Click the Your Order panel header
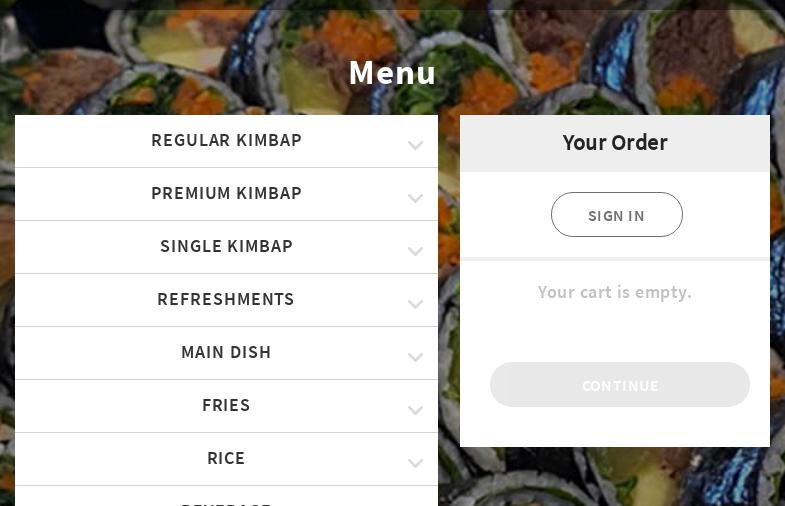Image resolution: width=785 pixels, height=506 pixels. [x=615, y=144]
